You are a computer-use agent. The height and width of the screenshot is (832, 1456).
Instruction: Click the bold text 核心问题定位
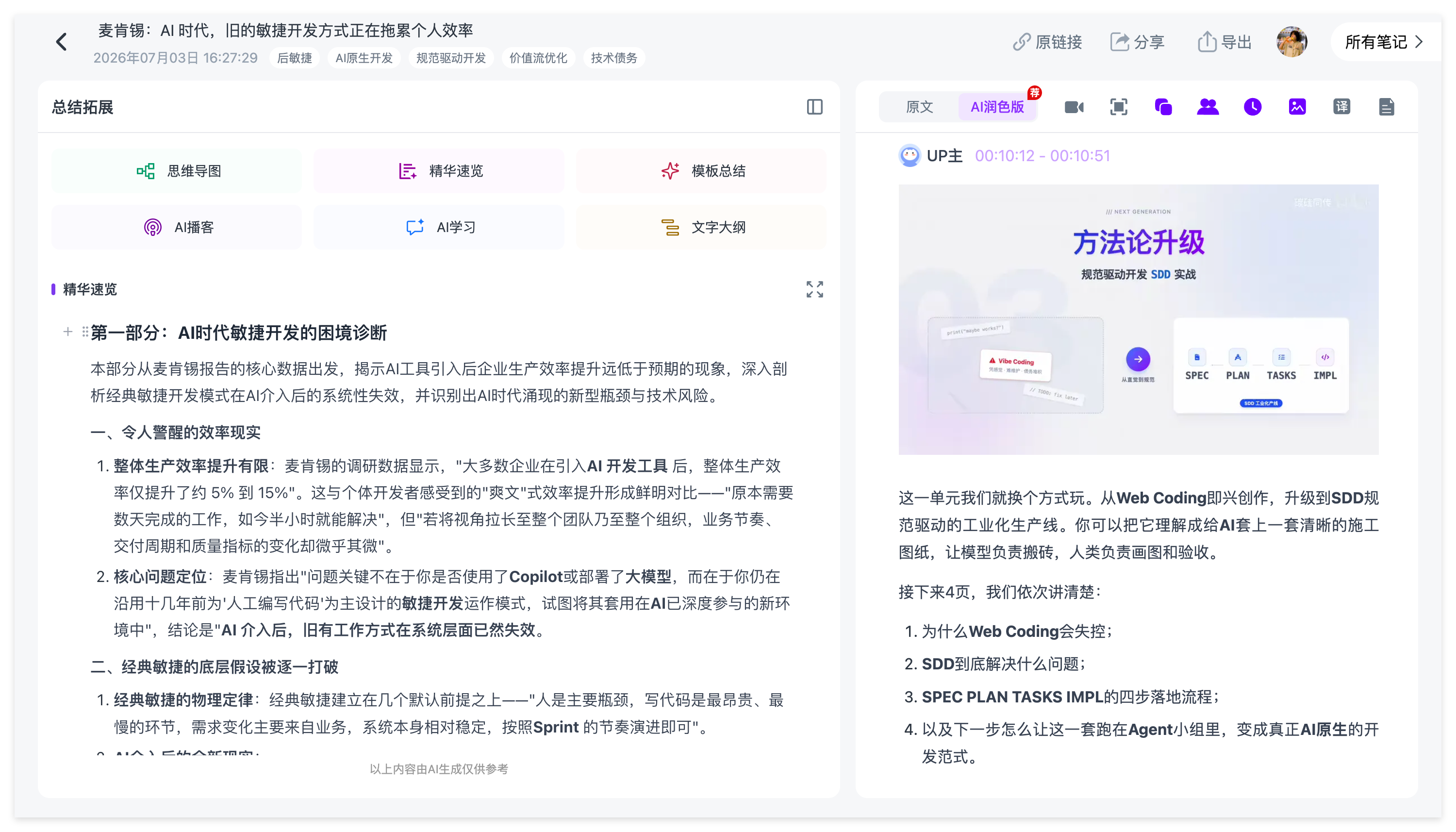(160, 577)
